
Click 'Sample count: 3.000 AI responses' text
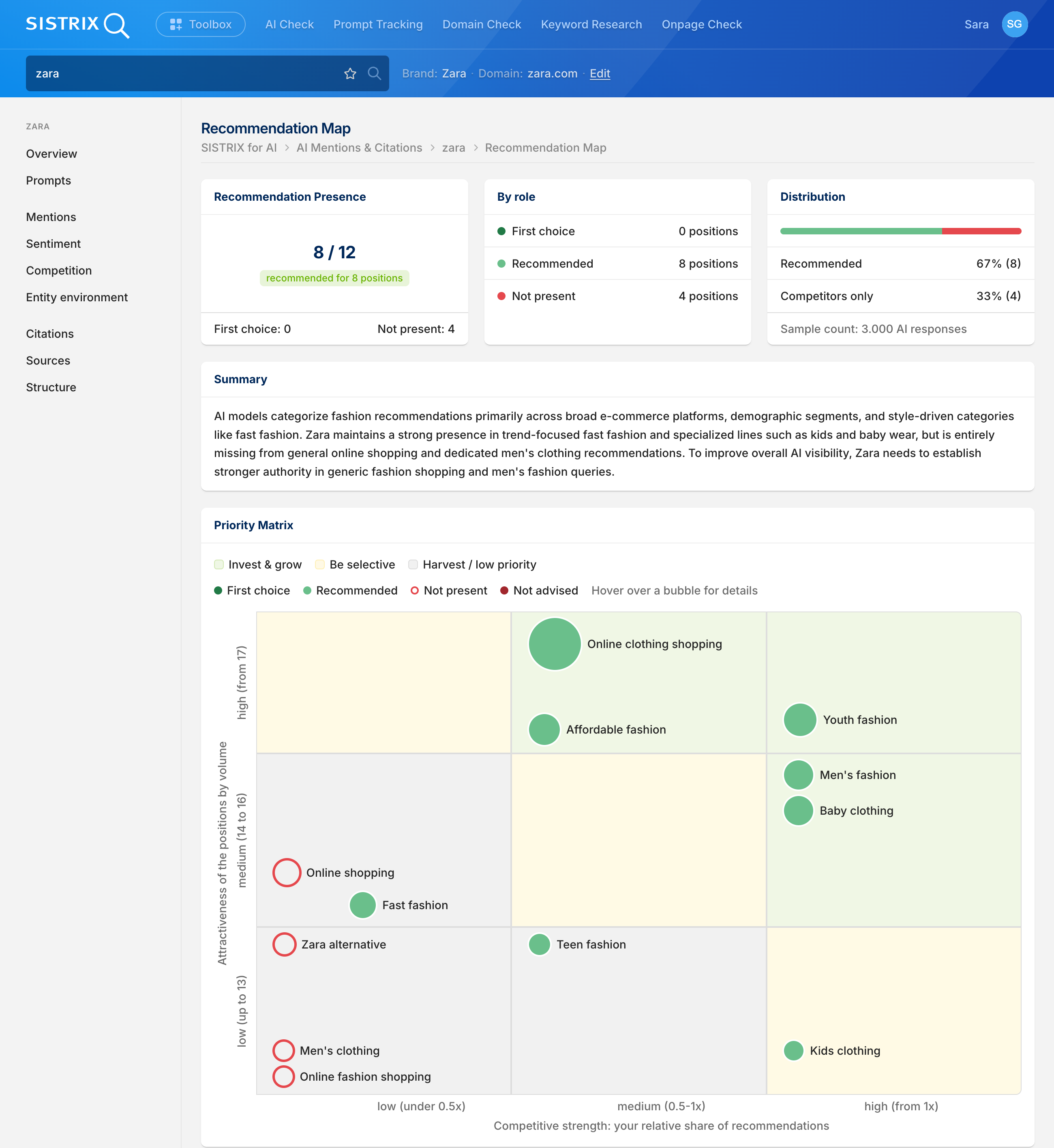point(873,329)
